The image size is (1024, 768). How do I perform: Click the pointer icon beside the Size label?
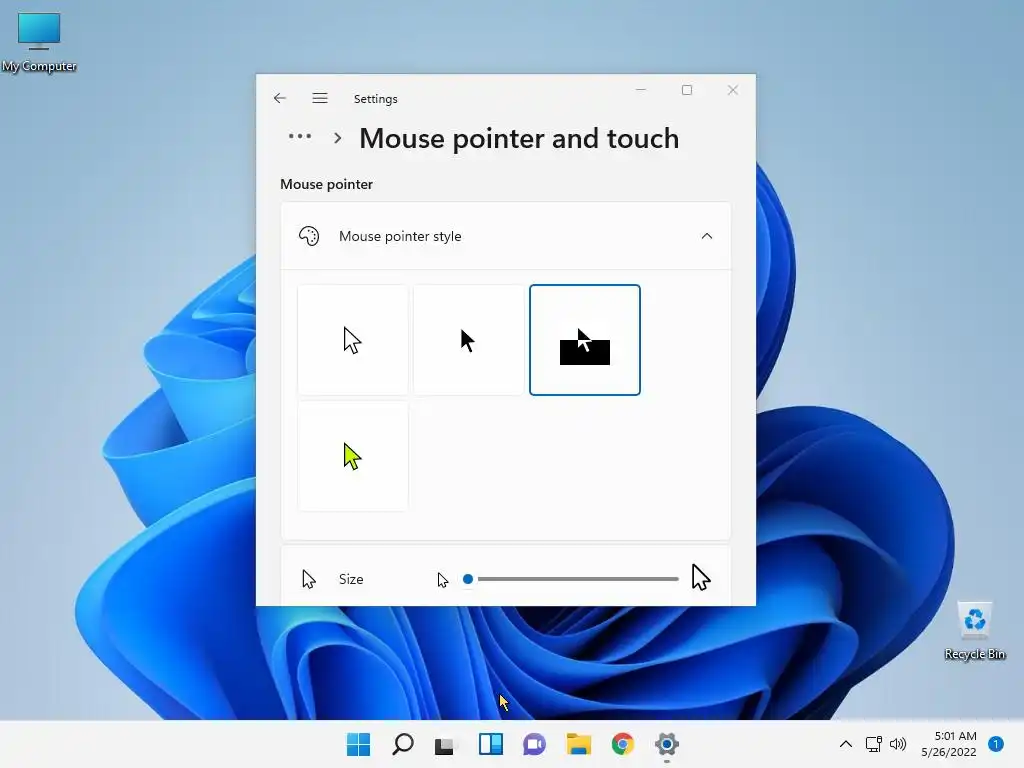(309, 579)
